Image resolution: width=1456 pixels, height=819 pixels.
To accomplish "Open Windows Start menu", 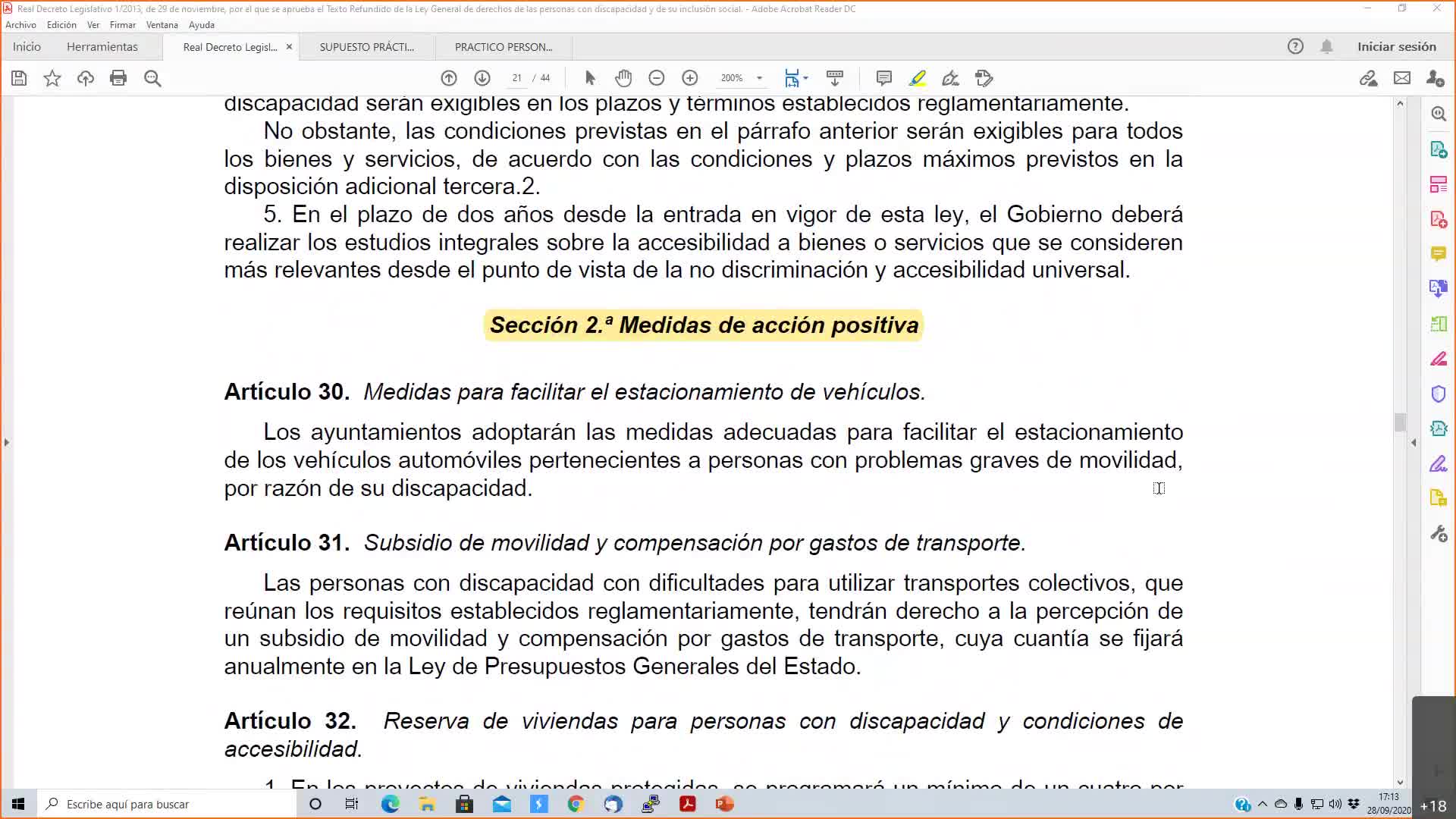I will tap(18, 804).
